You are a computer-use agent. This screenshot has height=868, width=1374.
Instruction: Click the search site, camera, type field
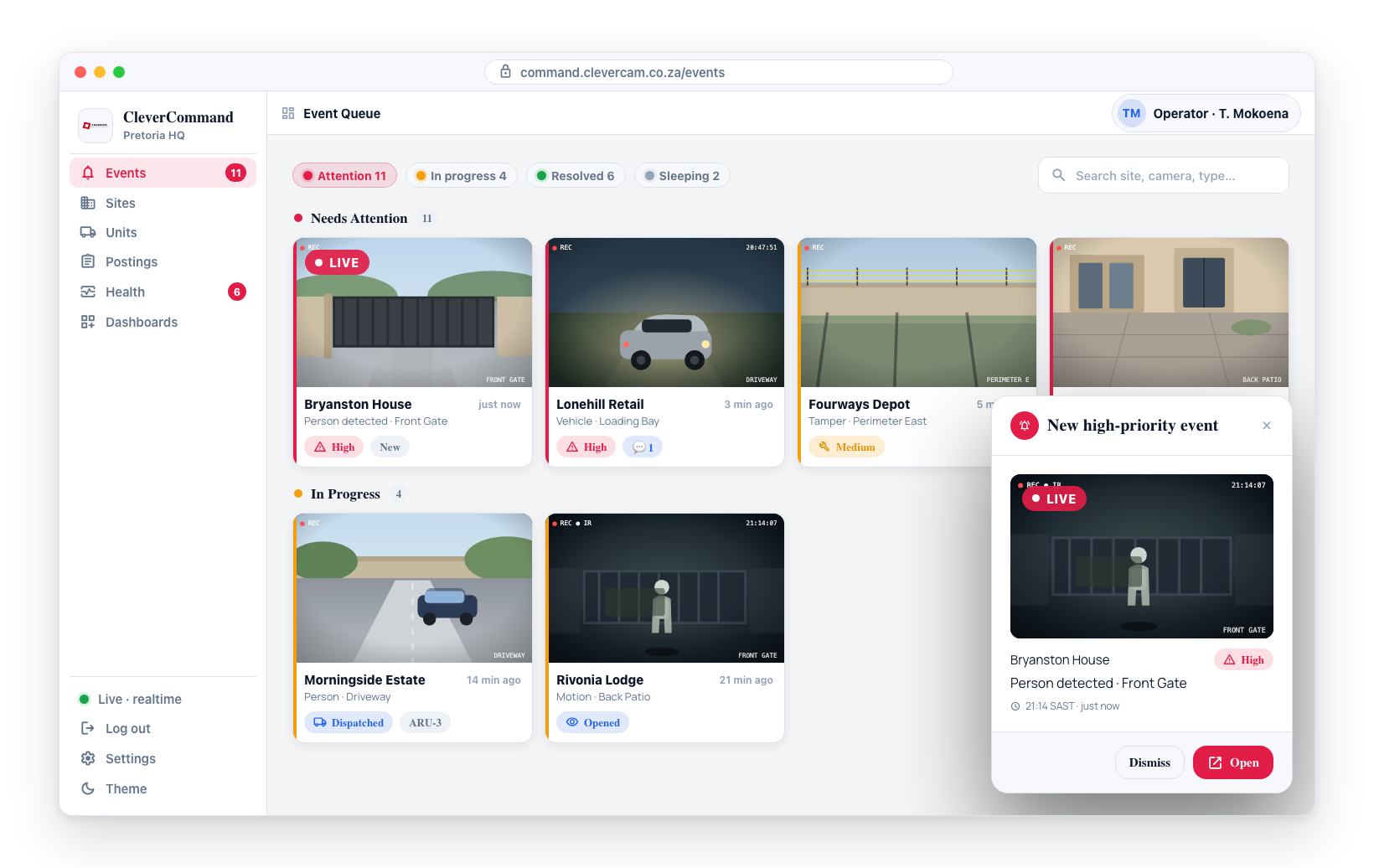click(1164, 175)
